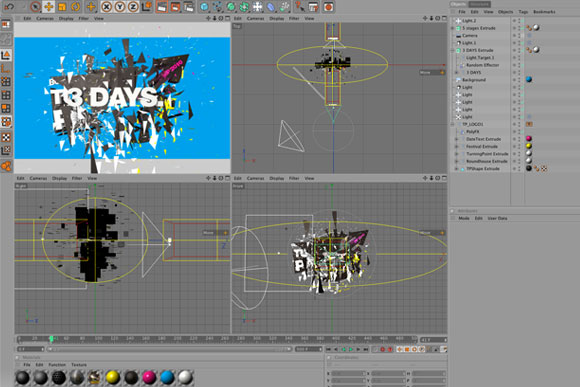Open Attributes panel Mode menu
This screenshot has height=387, width=580.
click(464, 218)
